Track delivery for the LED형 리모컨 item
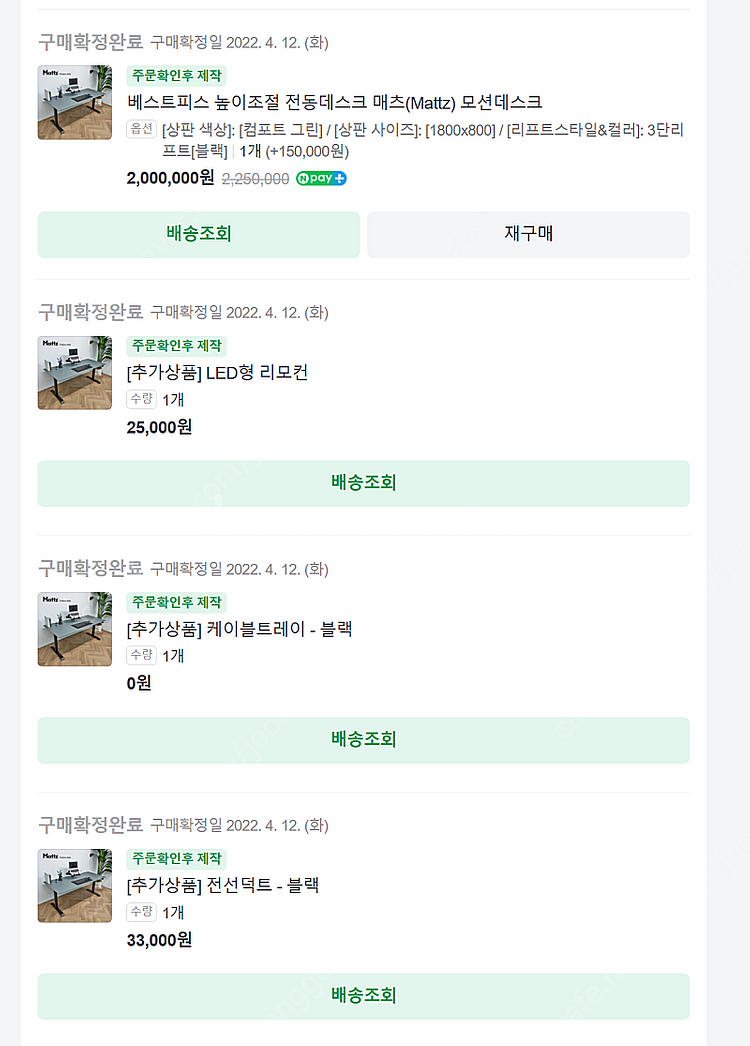Viewport: 750px width, 1046px height. (x=363, y=483)
